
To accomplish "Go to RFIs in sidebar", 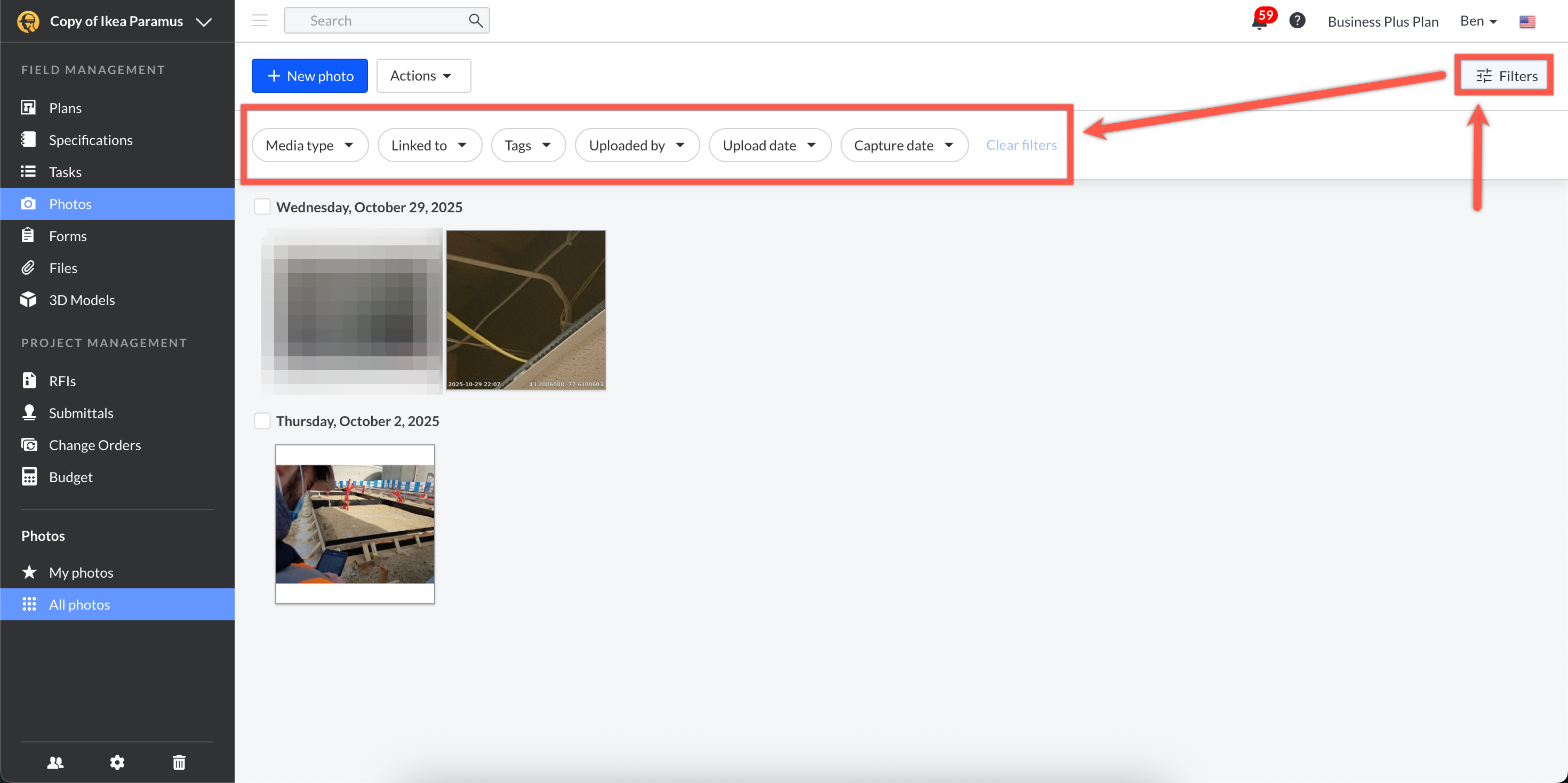I will coord(62,381).
